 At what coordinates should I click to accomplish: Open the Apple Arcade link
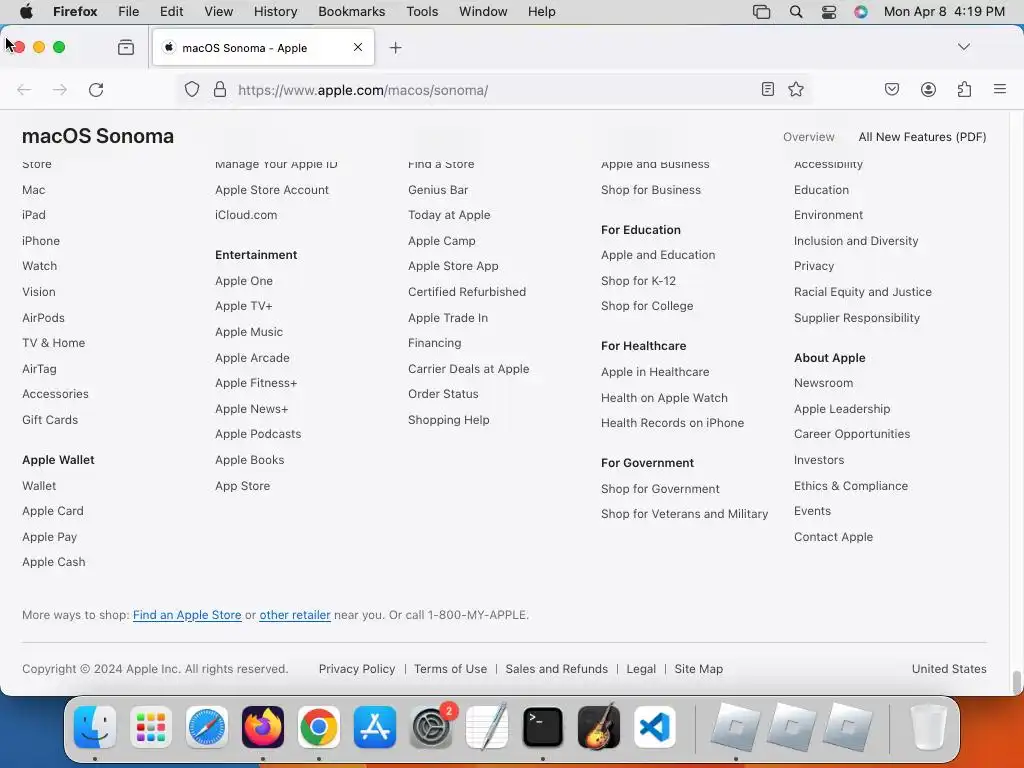[252, 358]
